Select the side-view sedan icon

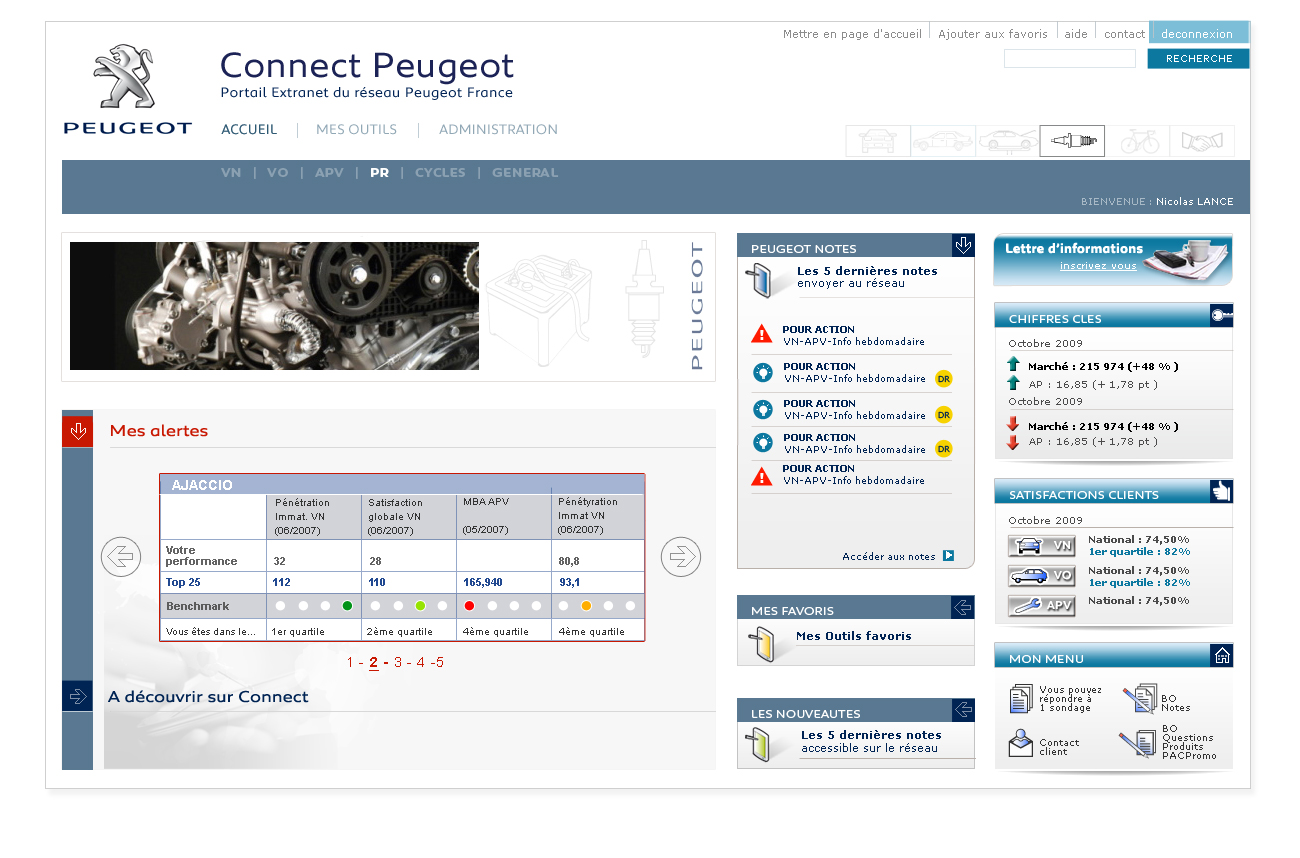[x=943, y=141]
